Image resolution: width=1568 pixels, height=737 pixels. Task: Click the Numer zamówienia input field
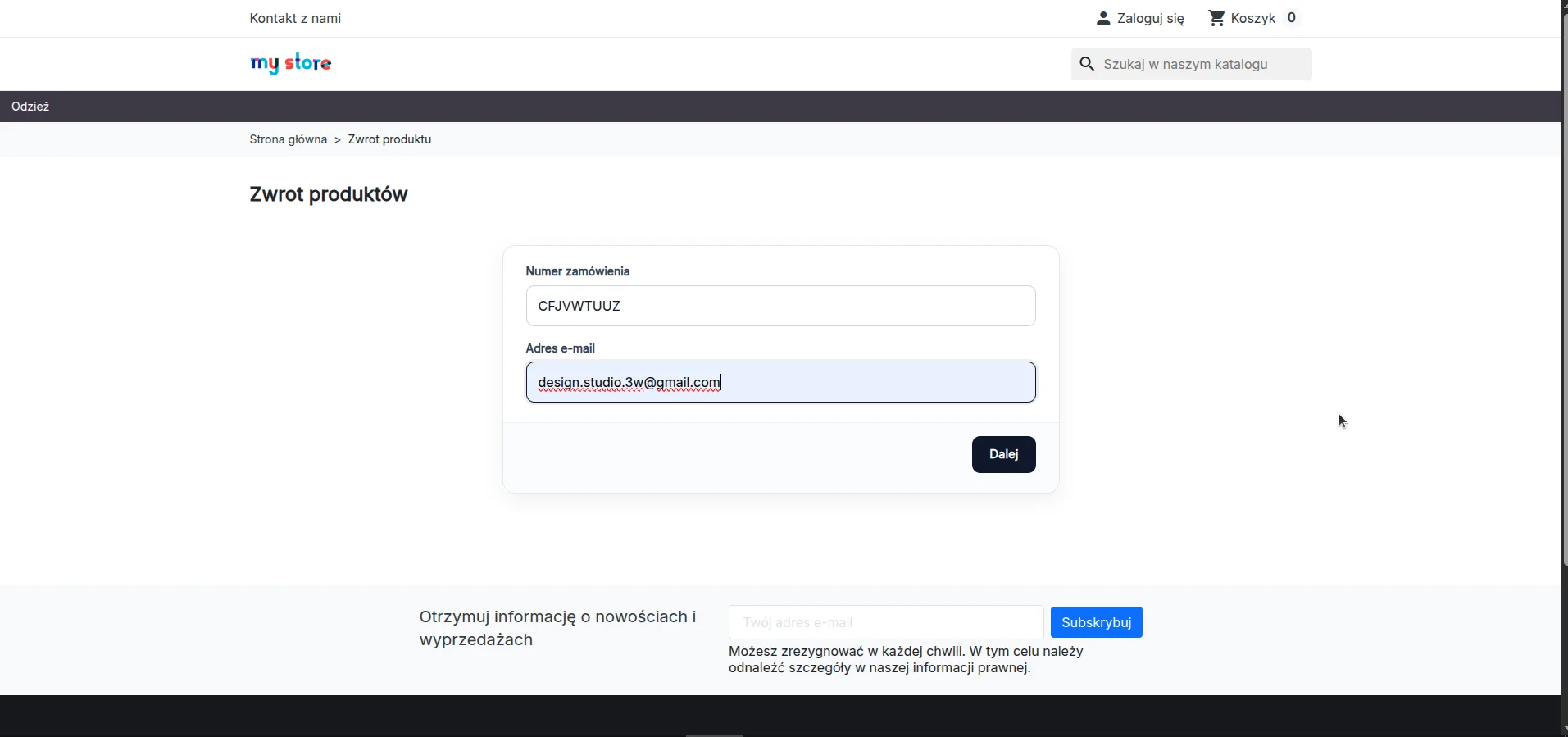tap(780, 306)
